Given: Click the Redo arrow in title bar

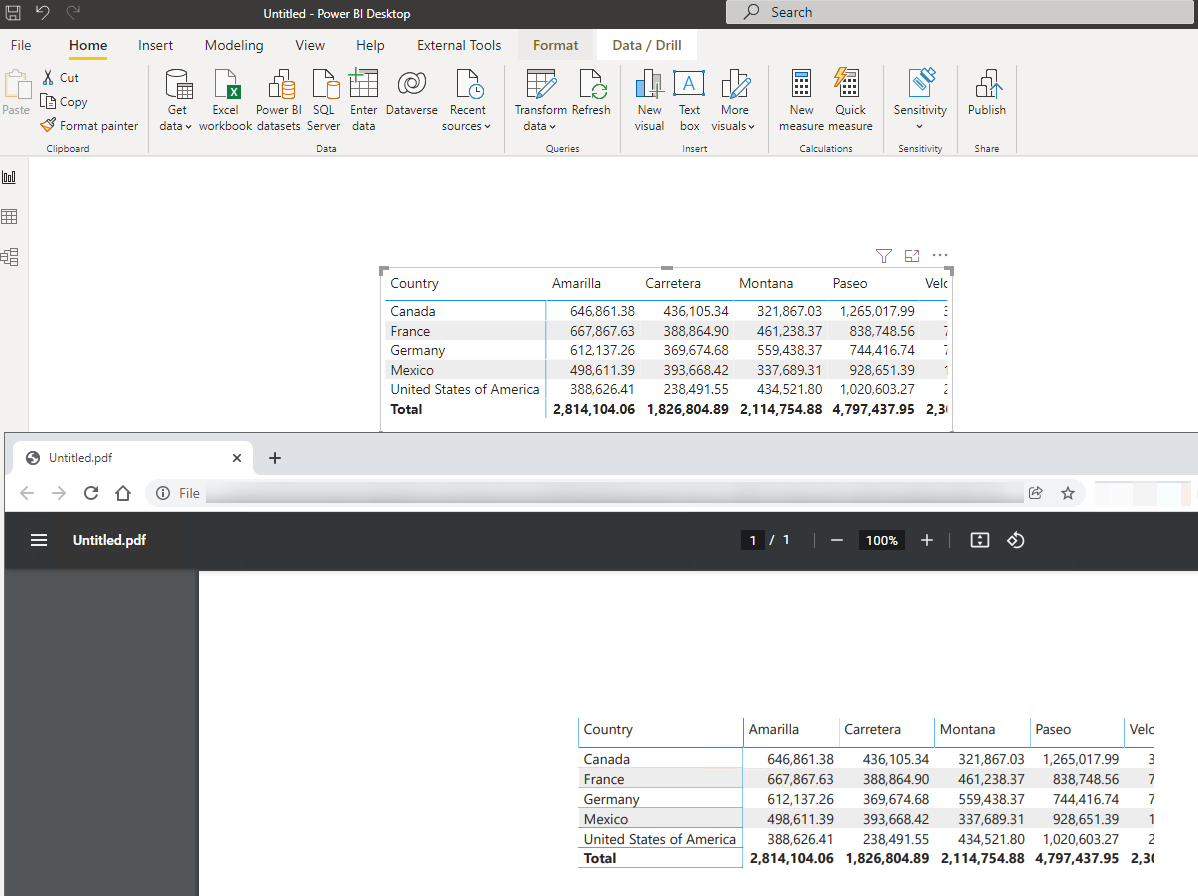Looking at the screenshot, I should 73,12.
